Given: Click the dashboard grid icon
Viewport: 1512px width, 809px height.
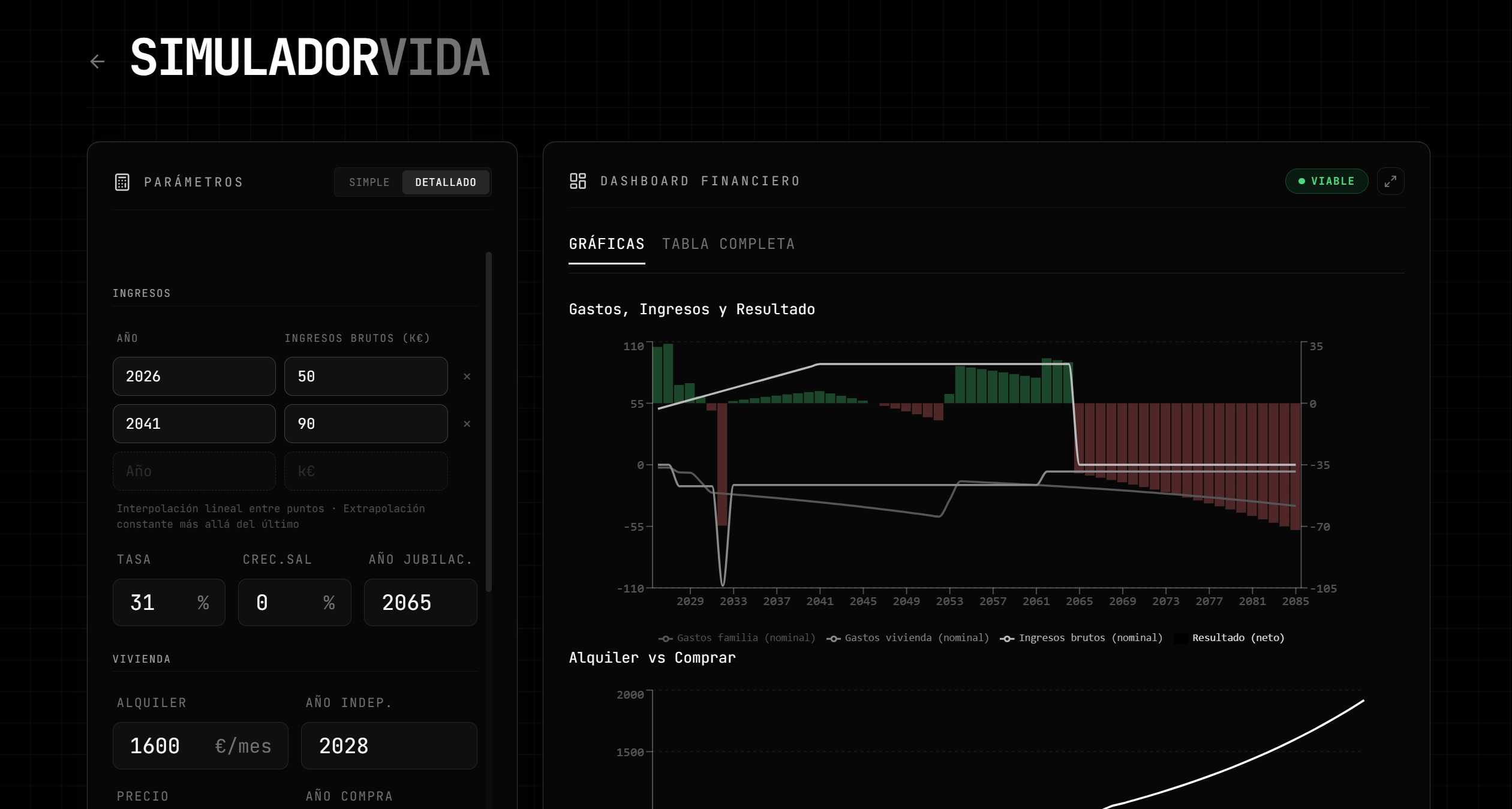Looking at the screenshot, I should click(x=578, y=181).
